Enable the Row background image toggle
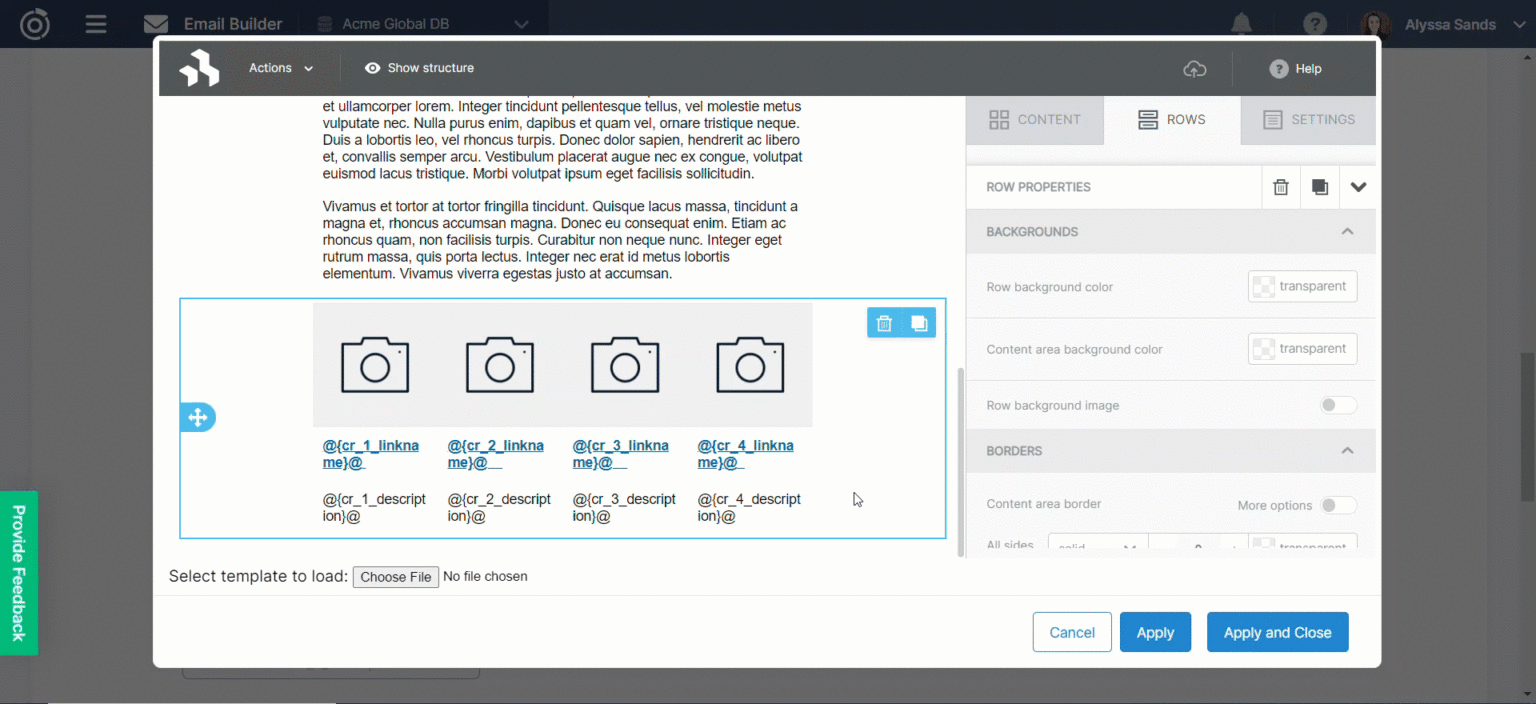Screen dimensions: 1536x704 tap(1338, 405)
